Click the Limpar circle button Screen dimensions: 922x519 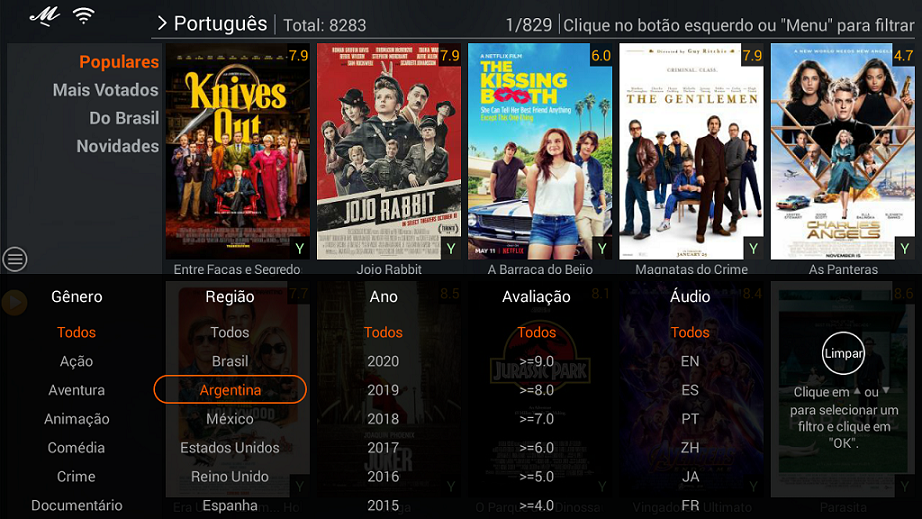pyautogui.click(x=843, y=353)
